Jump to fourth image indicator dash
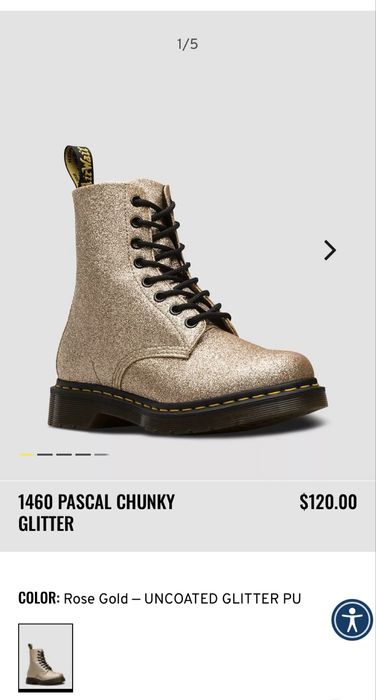Viewport: 376px width, 700px height. tap(83, 454)
